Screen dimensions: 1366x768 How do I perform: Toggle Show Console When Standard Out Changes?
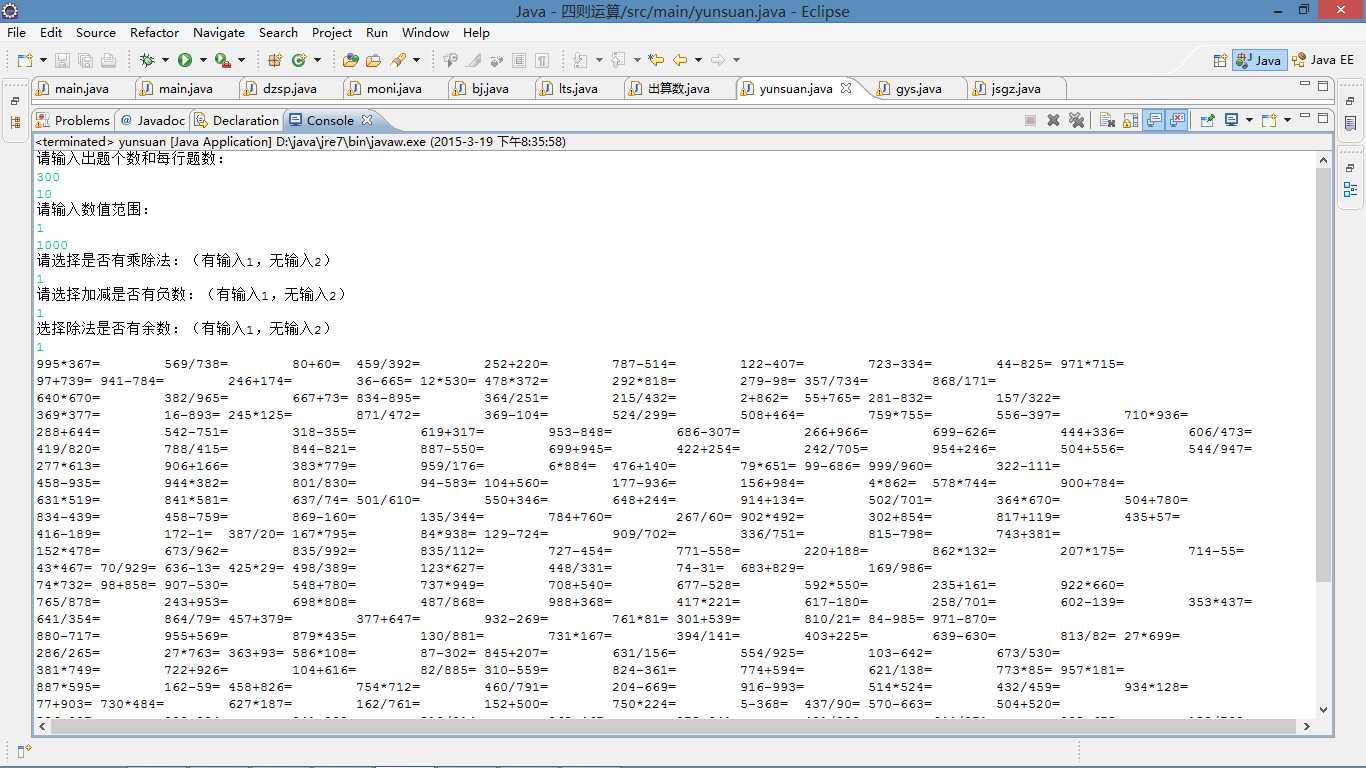(1154, 120)
